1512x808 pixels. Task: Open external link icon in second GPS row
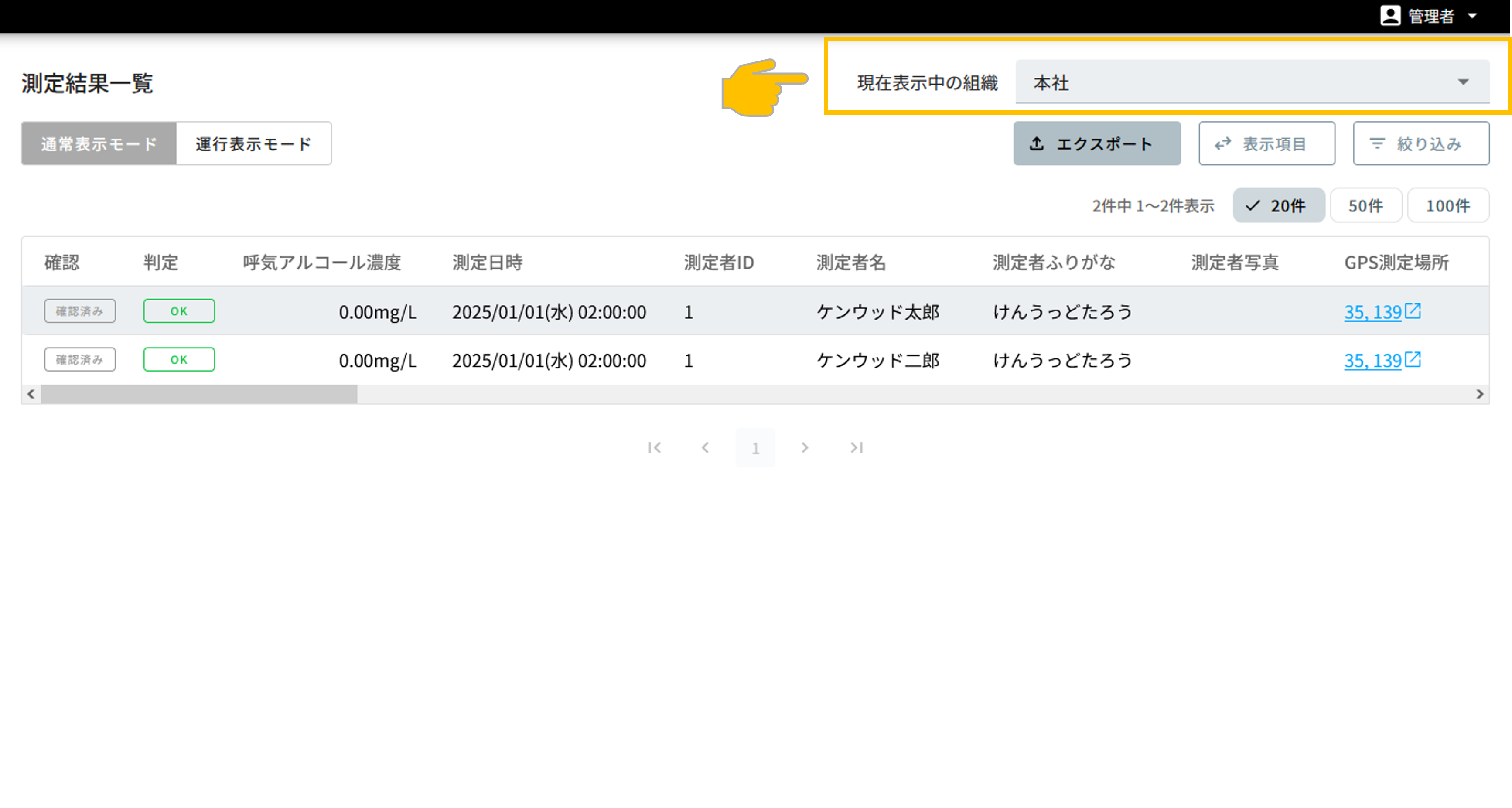[1413, 359]
